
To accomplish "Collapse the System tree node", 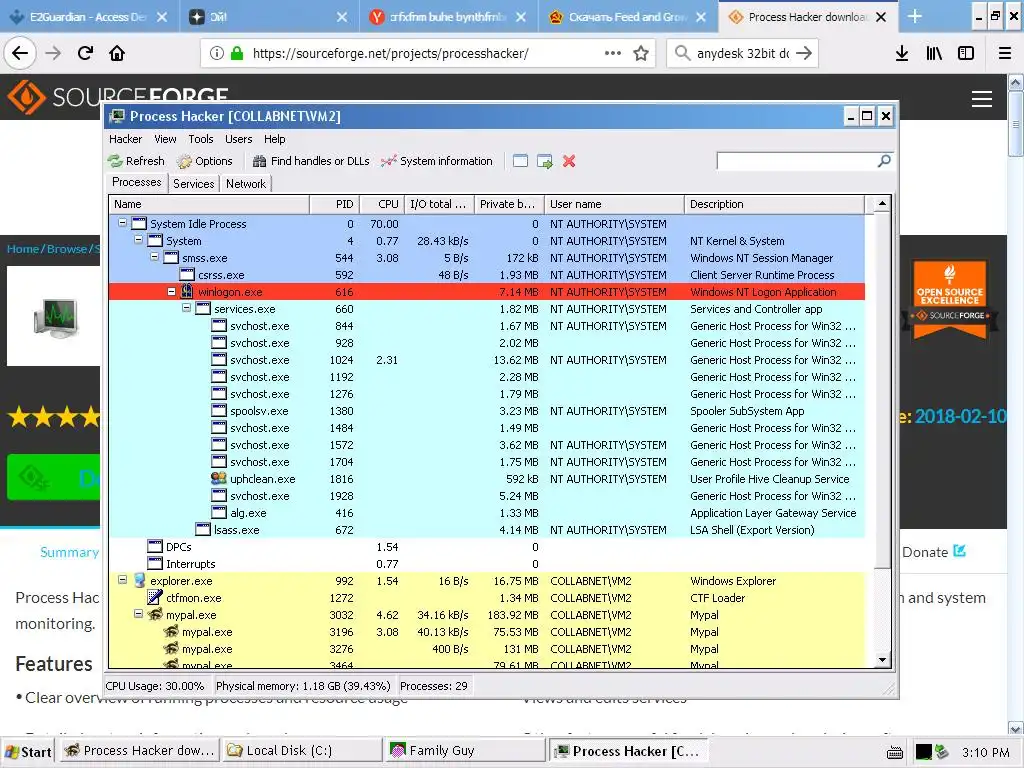I will tap(138, 240).
